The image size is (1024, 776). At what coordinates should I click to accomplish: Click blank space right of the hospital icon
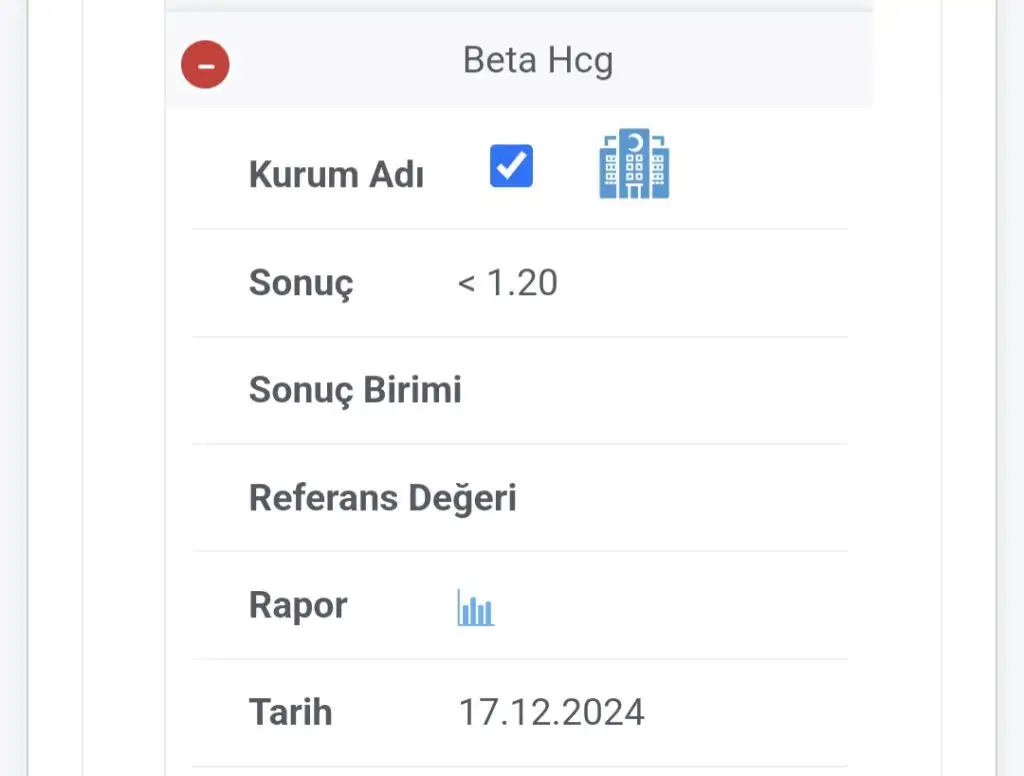point(760,166)
